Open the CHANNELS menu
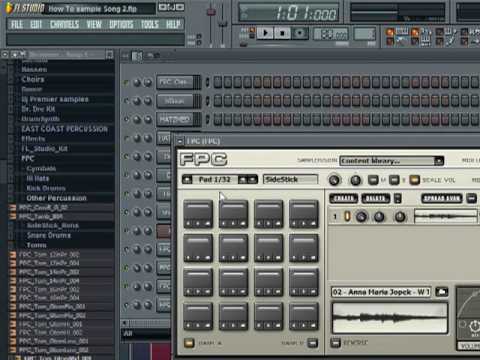 (x=64, y=24)
